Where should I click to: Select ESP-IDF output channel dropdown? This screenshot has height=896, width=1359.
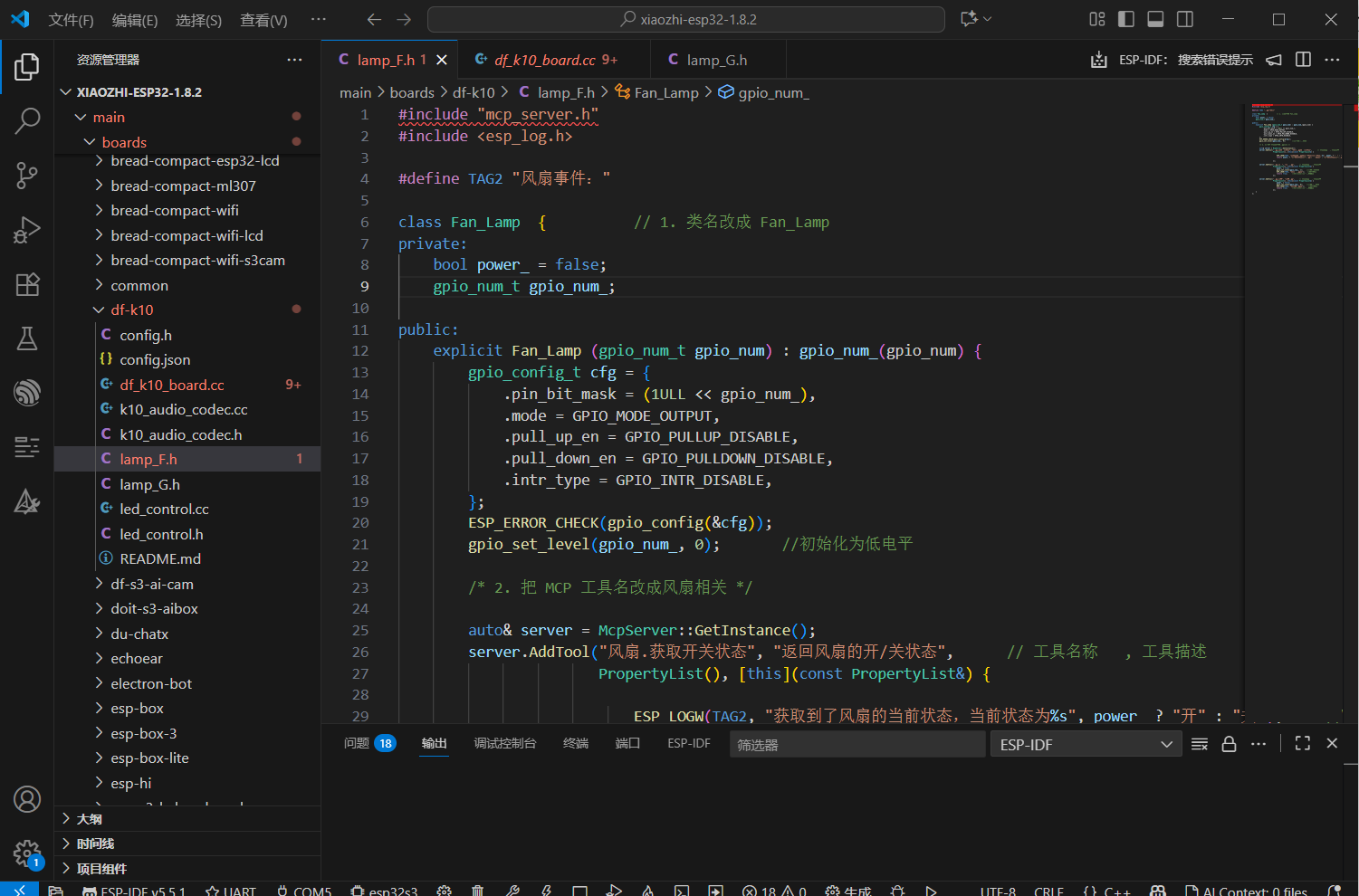(x=1086, y=745)
